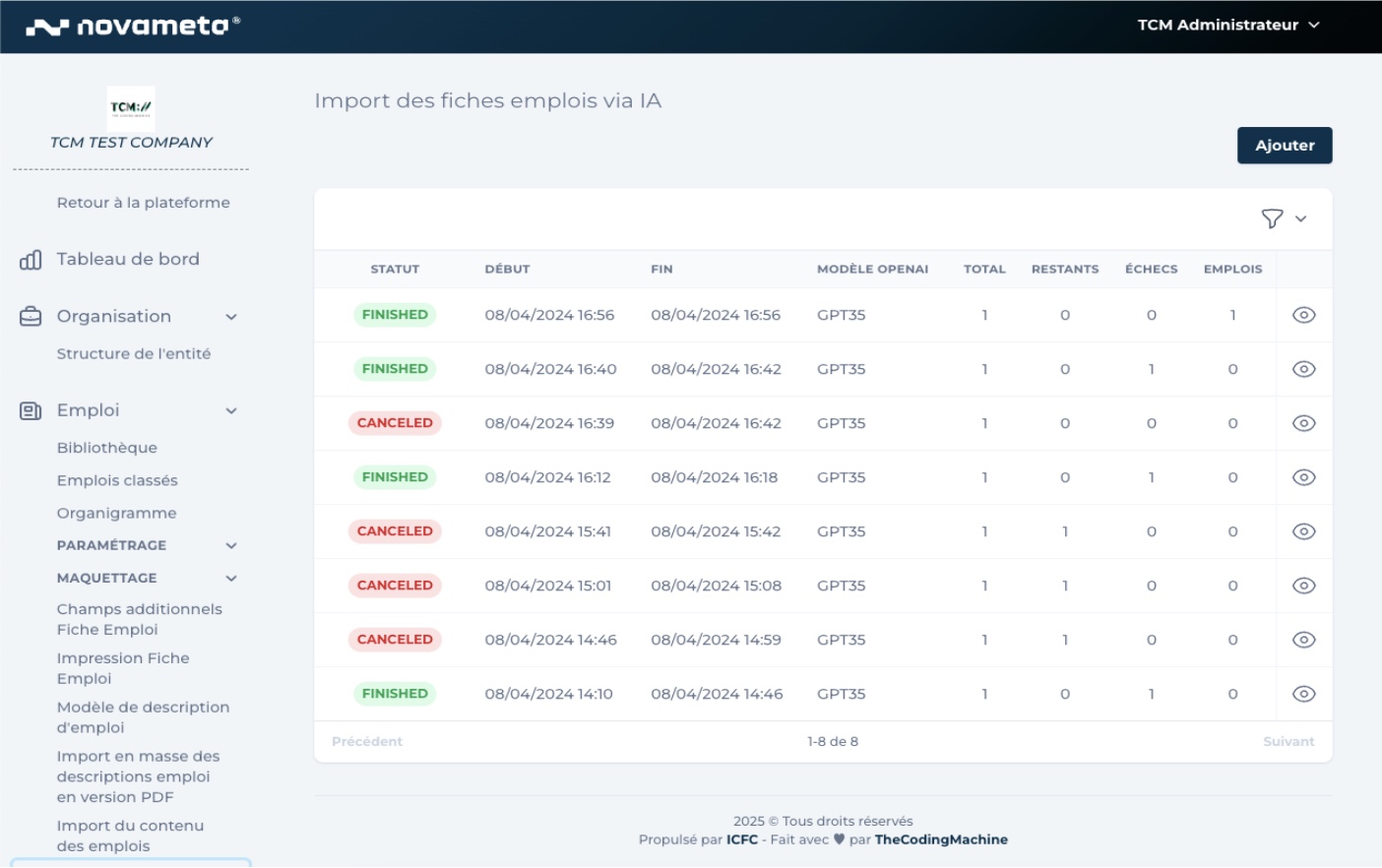Open Impression Fiche Emploi

point(123,668)
